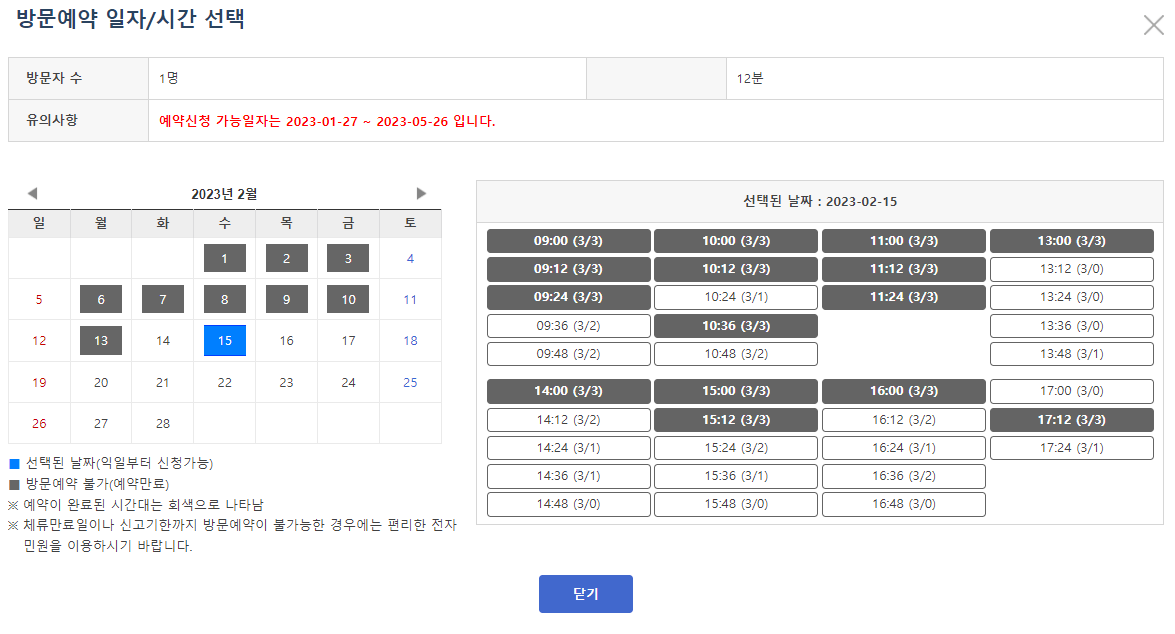Select the 14:48 time slot
Screen dimensions: 1175x634
coord(568,504)
